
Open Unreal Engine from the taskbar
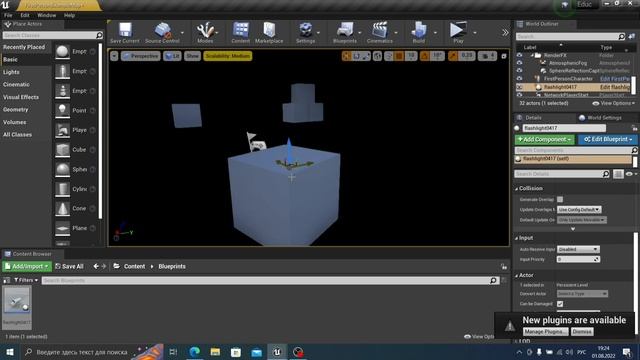tap(277, 352)
